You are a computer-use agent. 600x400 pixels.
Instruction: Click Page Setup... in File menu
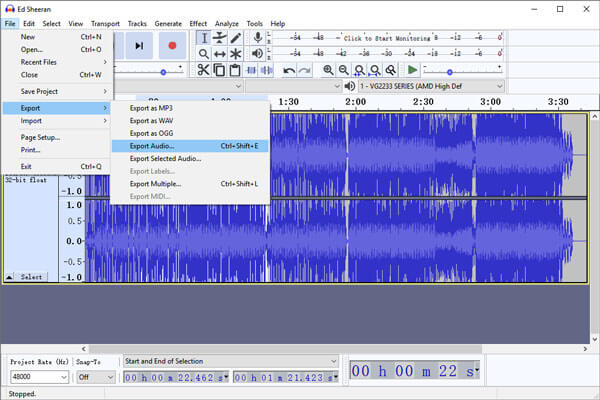pyautogui.click(x=57, y=137)
